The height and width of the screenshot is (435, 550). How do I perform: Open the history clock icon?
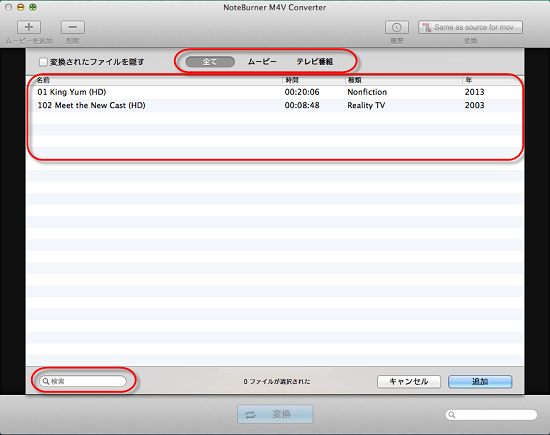397,27
